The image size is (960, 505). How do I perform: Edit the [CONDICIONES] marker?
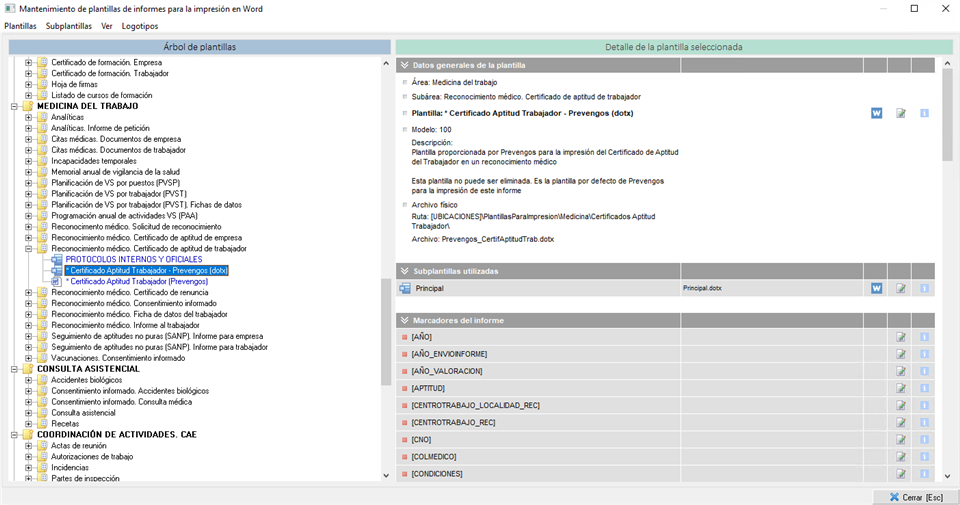click(901, 474)
